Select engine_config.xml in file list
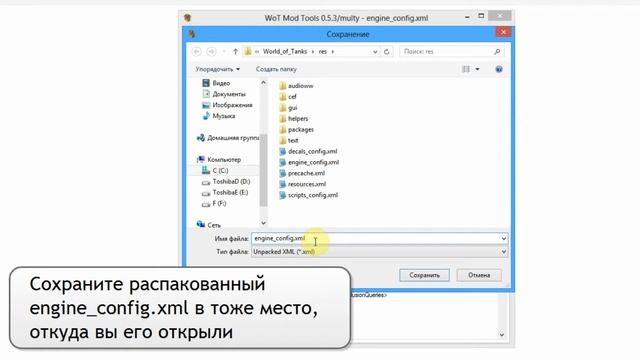Image resolution: width=640 pixels, height=360 pixels. point(309,162)
